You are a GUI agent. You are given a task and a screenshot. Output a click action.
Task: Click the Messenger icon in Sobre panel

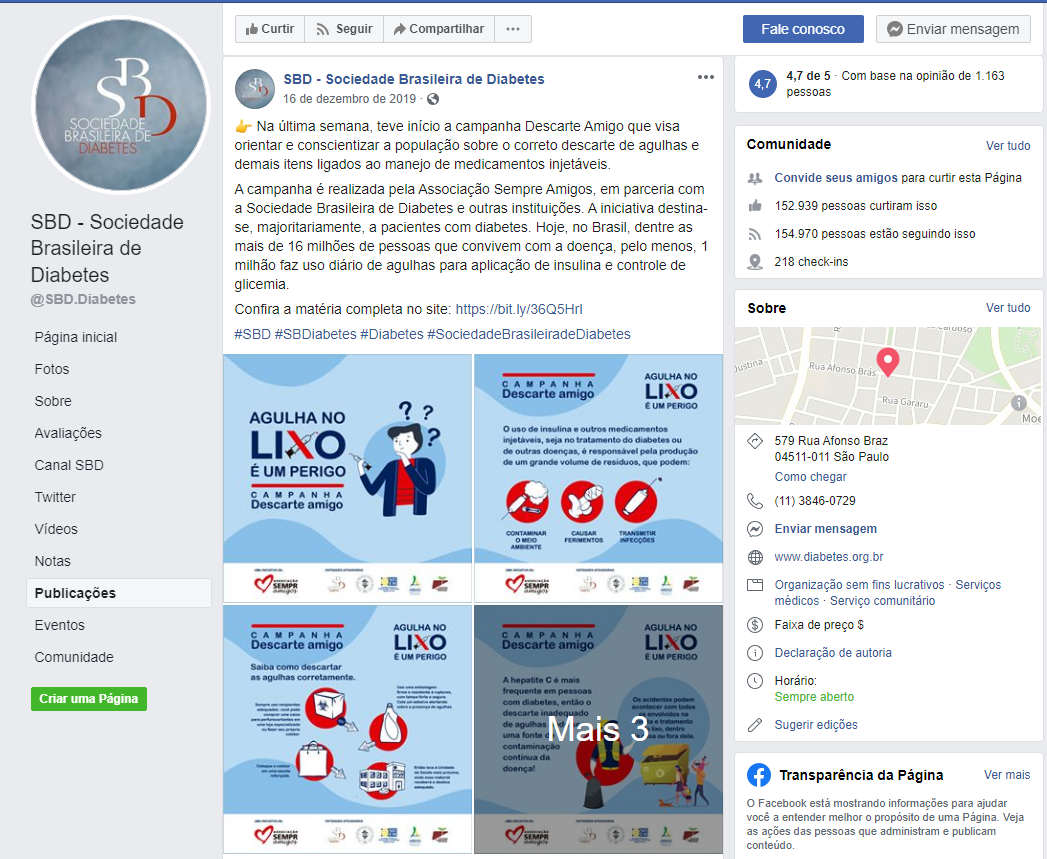point(755,529)
